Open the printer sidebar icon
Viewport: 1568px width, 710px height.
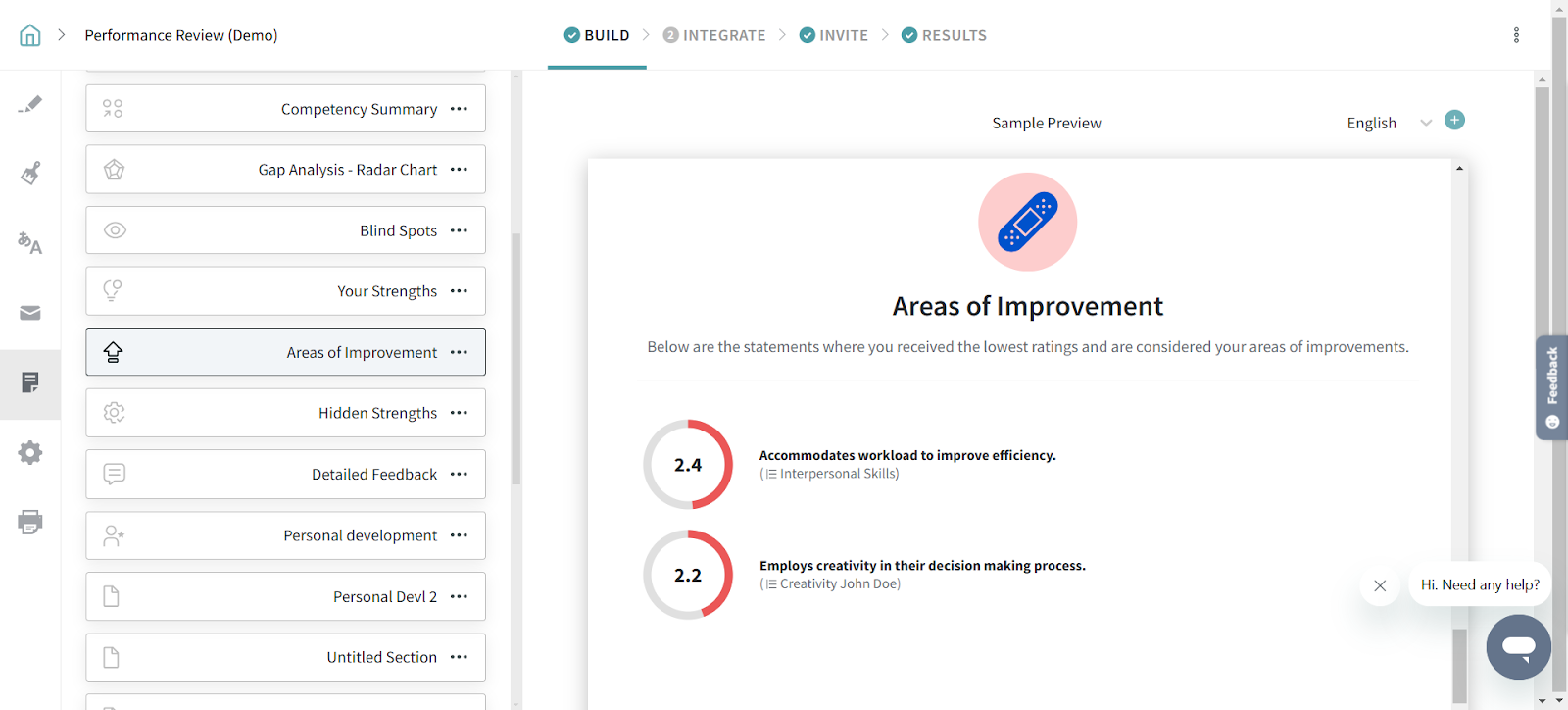pos(30,522)
